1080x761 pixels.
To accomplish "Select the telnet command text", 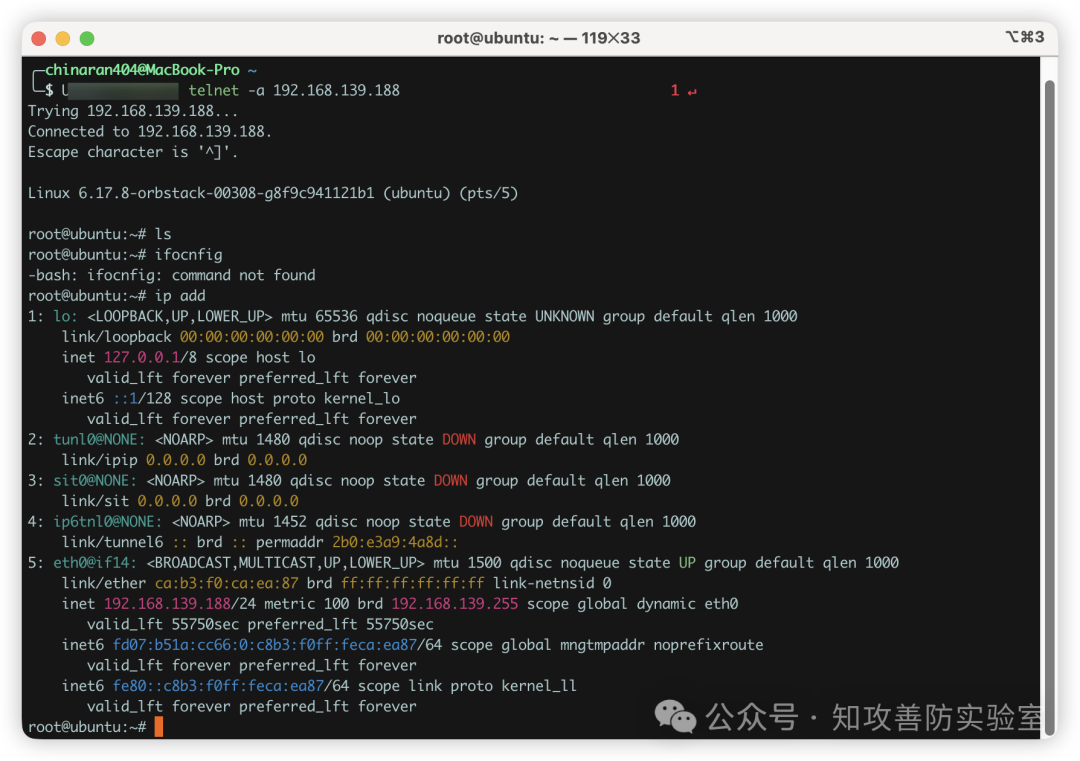I will pyautogui.click(x=213, y=90).
